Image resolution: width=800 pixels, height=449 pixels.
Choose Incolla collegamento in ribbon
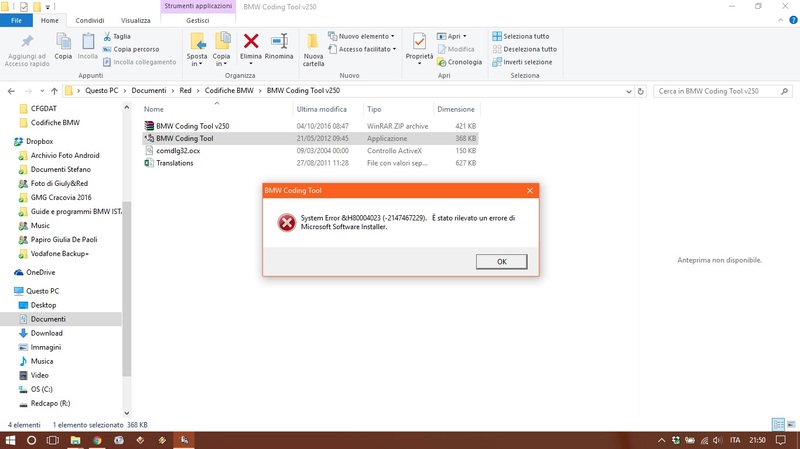[x=139, y=62]
